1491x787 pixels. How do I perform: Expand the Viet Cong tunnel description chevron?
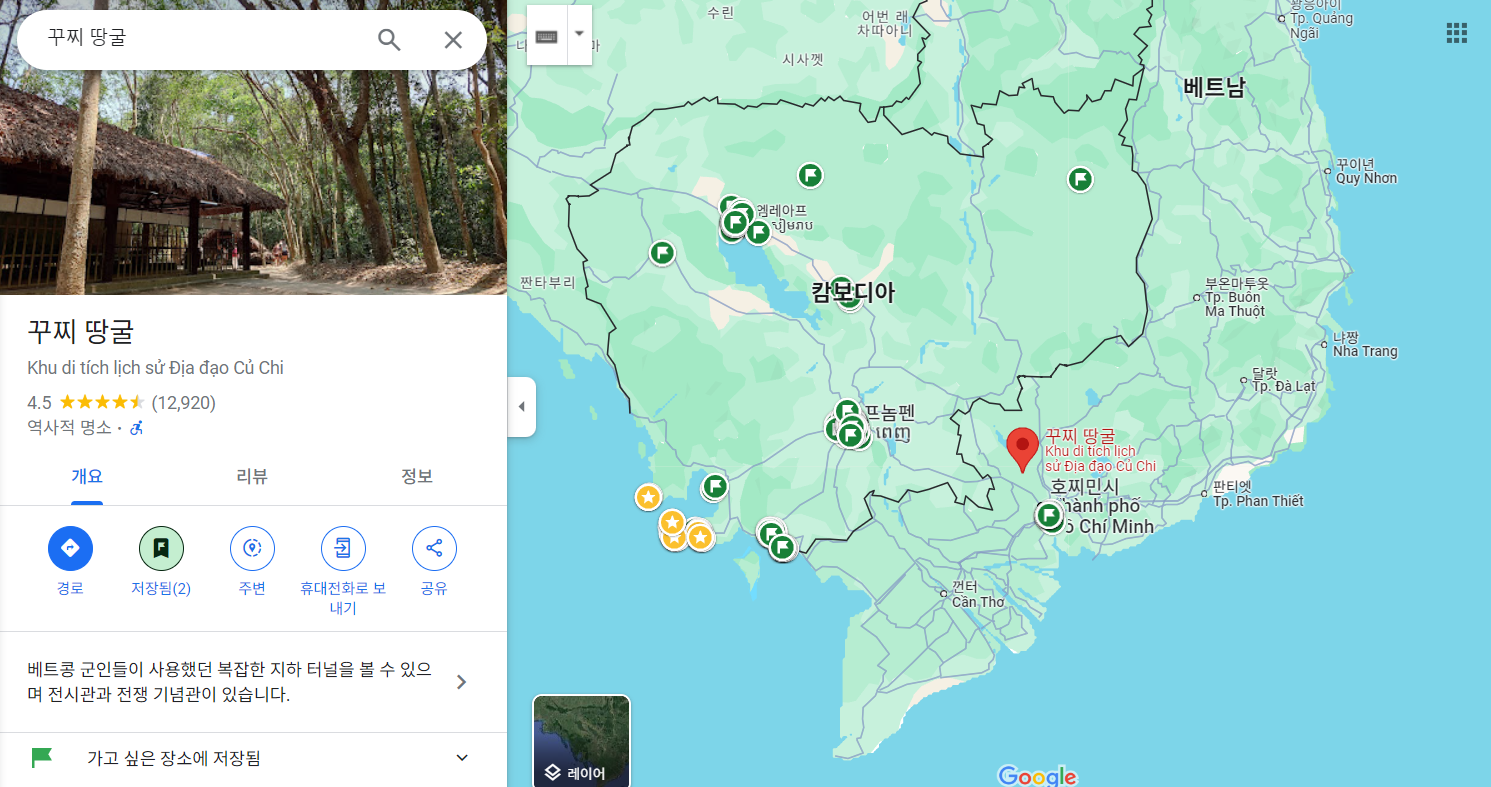461,682
